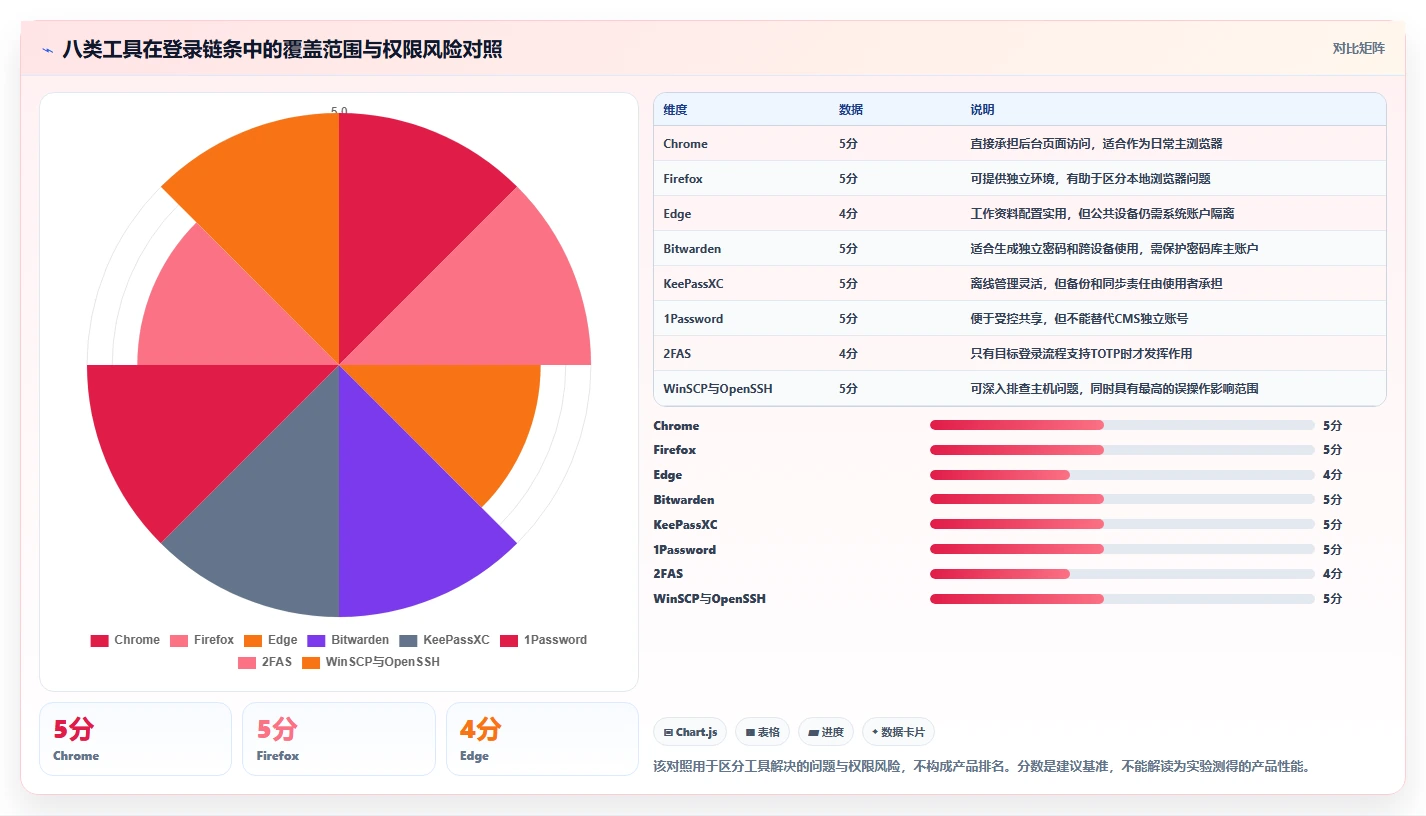Click the 数据卡片 chip
1426x816 pixels.
898,732
